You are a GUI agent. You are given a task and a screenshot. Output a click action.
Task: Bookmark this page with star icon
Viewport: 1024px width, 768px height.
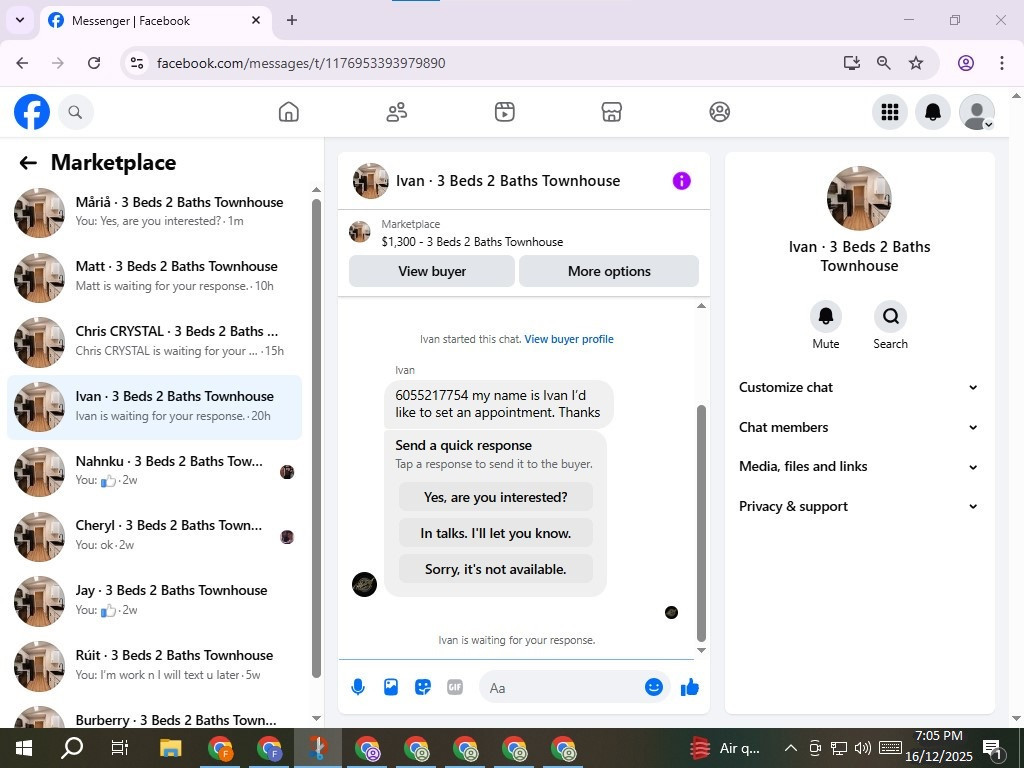[x=916, y=63]
